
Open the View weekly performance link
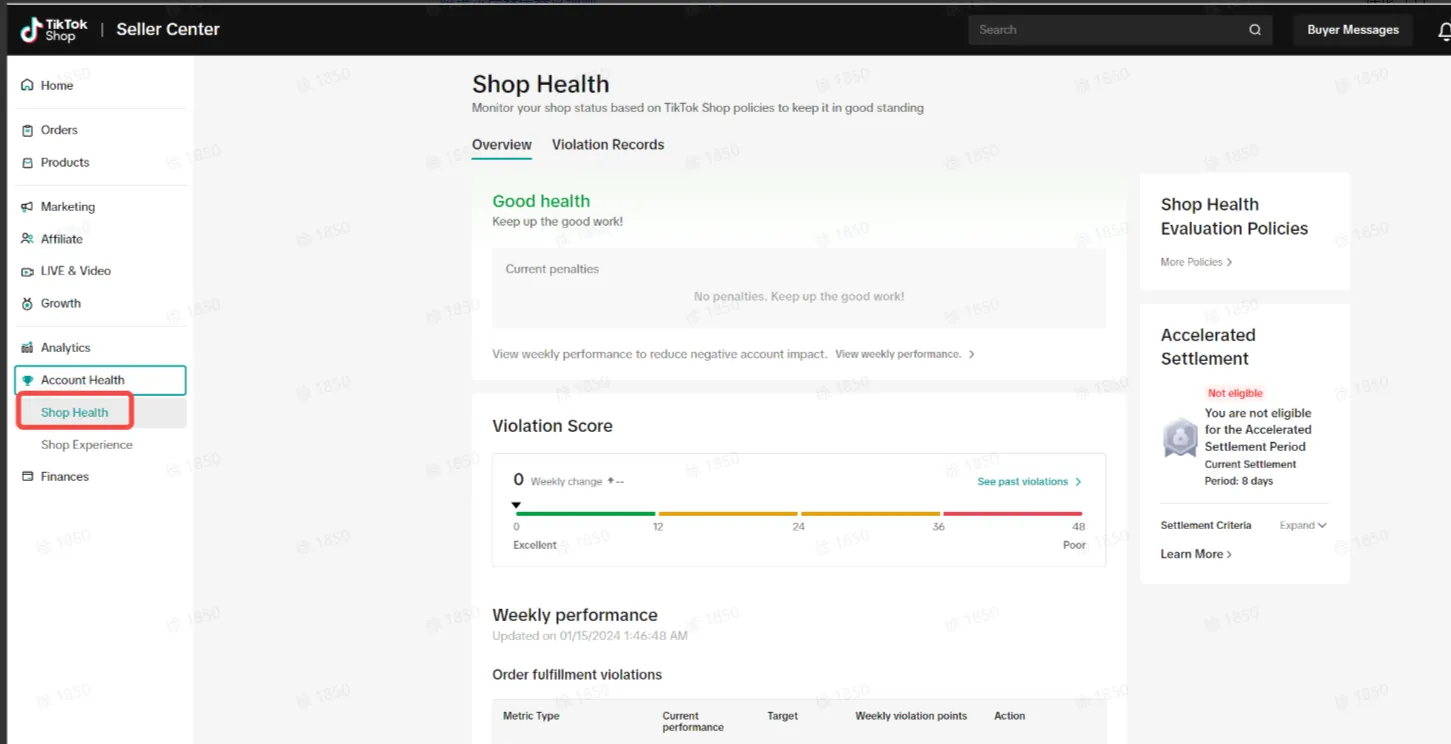tap(898, 354)
